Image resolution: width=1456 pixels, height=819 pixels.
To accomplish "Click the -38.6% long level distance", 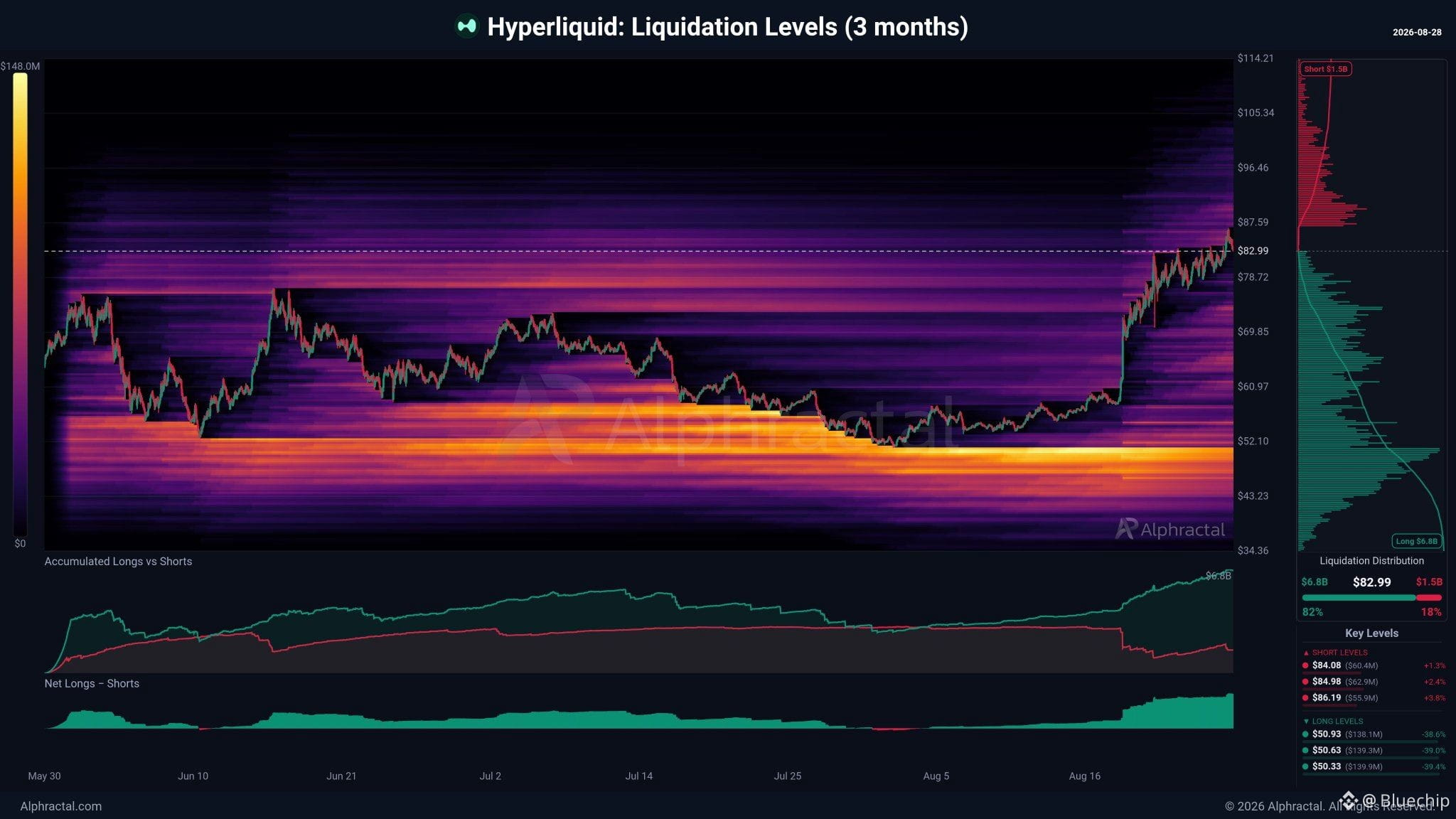I will pos(1433,734).
